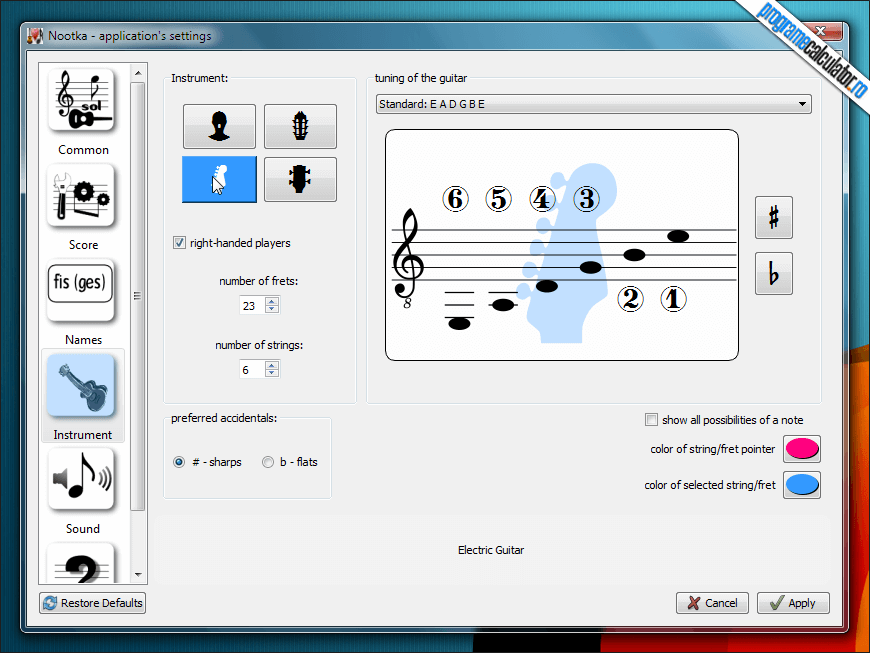The image size is (870, 653).
Task: Click the sidebar scroll down arrow
Action: [138, 575]
